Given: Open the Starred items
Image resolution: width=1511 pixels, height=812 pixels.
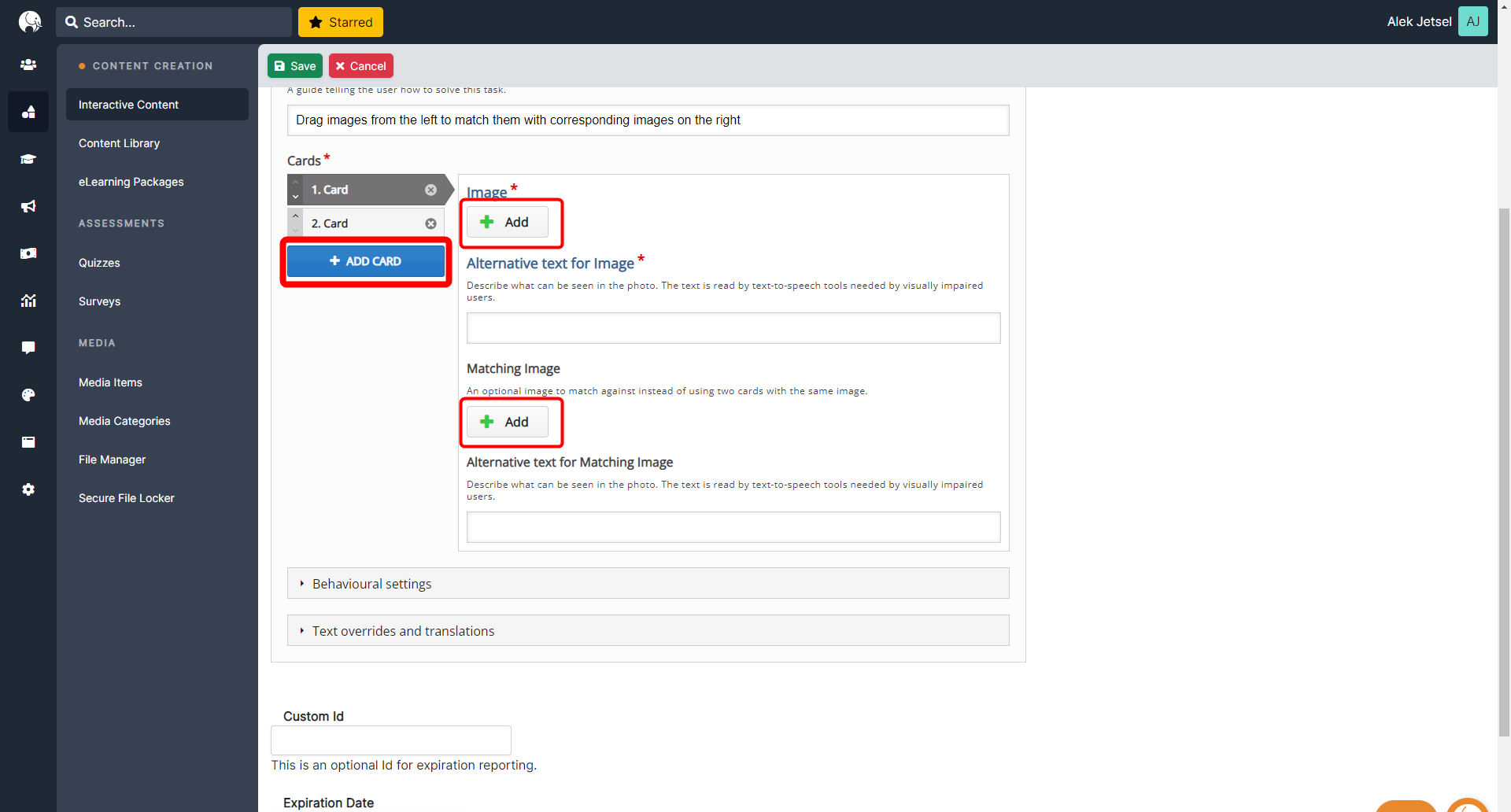Looking at the screenshot, I should pos(341,22).
